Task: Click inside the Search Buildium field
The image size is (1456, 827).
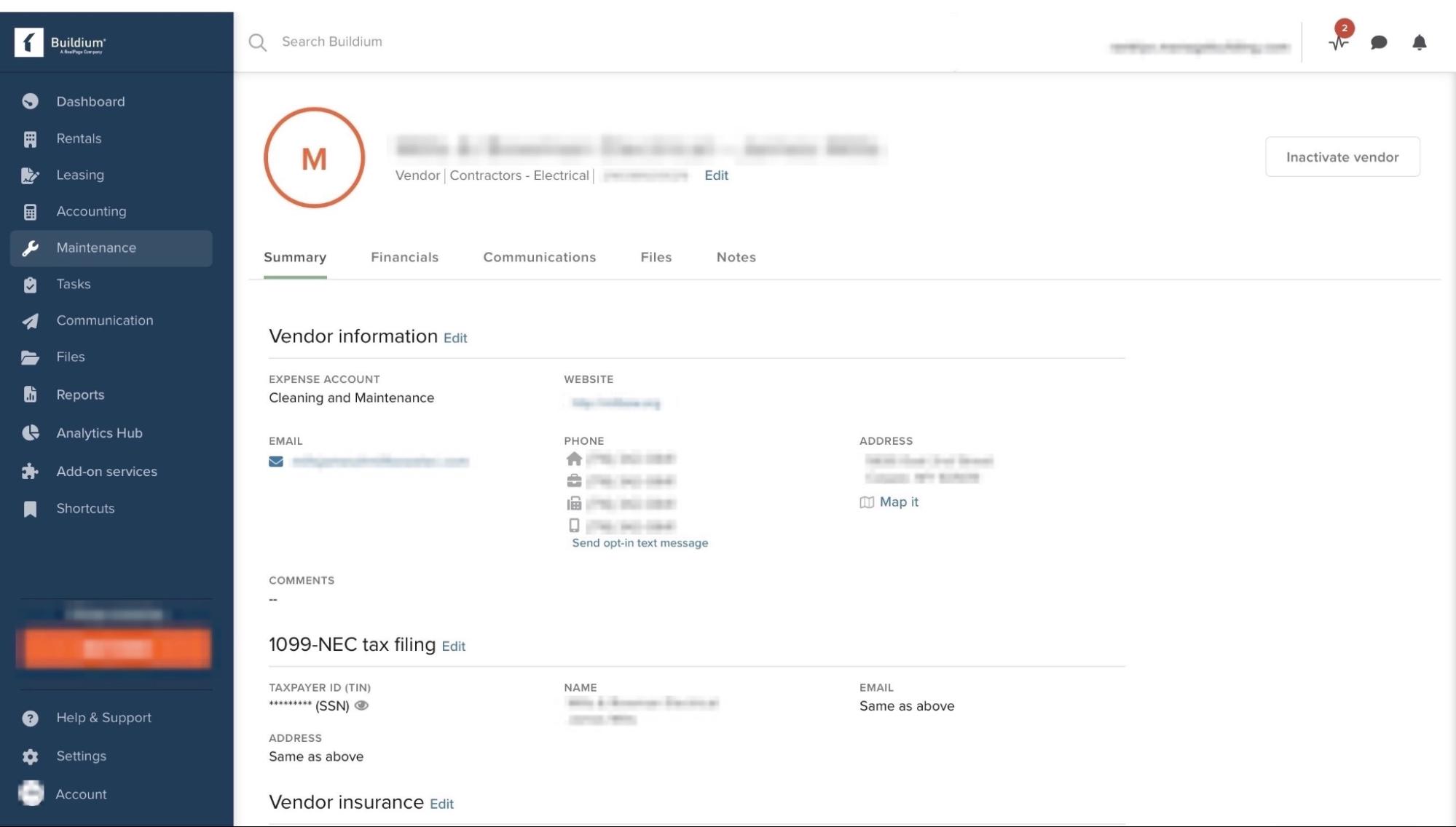Action: tap(331, 41)
